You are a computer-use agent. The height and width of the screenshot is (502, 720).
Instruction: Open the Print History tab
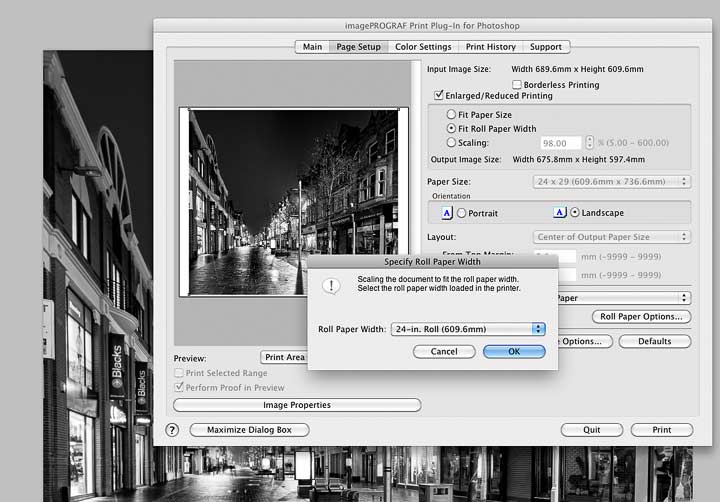[x=490, y=47]
